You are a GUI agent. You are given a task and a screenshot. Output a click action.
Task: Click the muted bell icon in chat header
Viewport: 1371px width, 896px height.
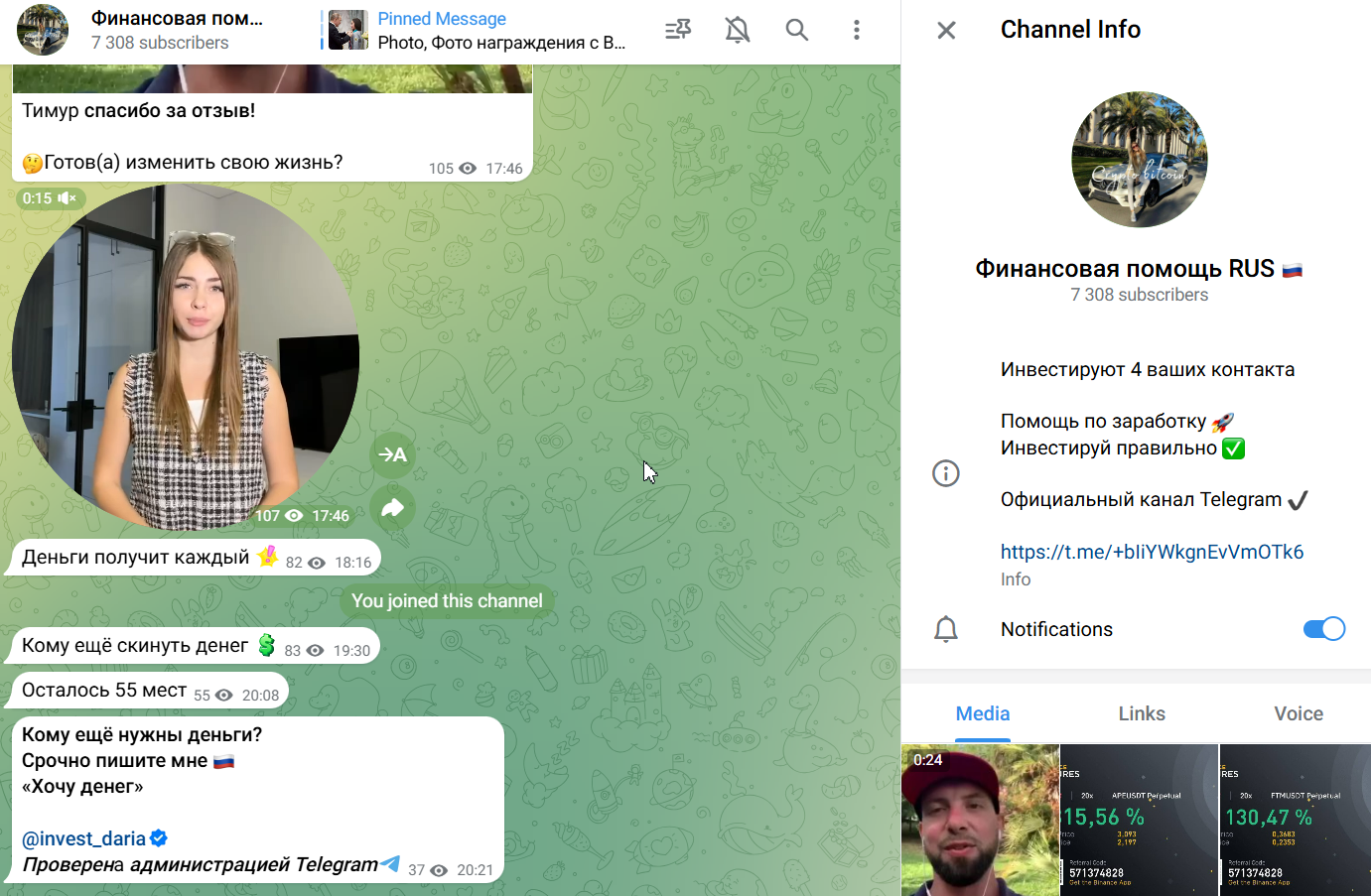coord(738,30)
